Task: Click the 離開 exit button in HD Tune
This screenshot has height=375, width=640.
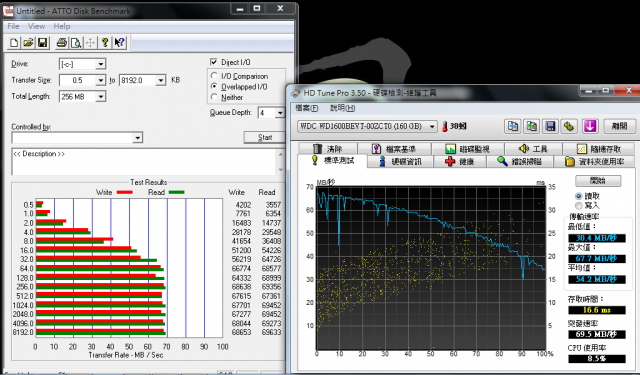Action: 619,126
